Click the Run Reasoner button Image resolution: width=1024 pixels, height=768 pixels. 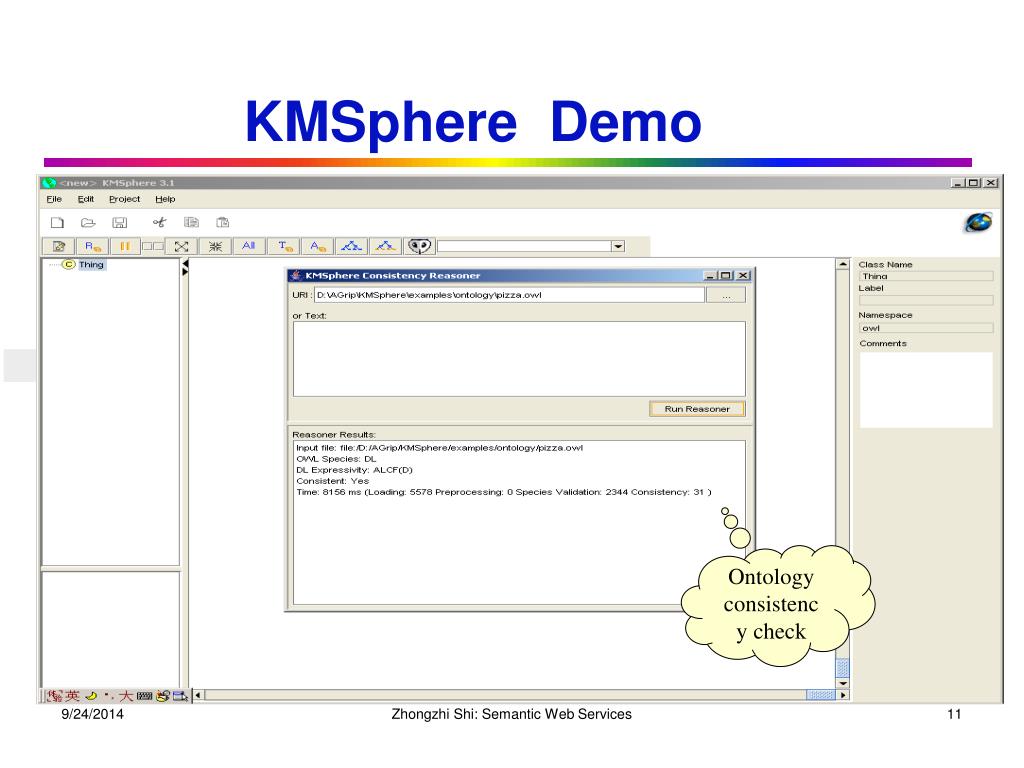697,409
